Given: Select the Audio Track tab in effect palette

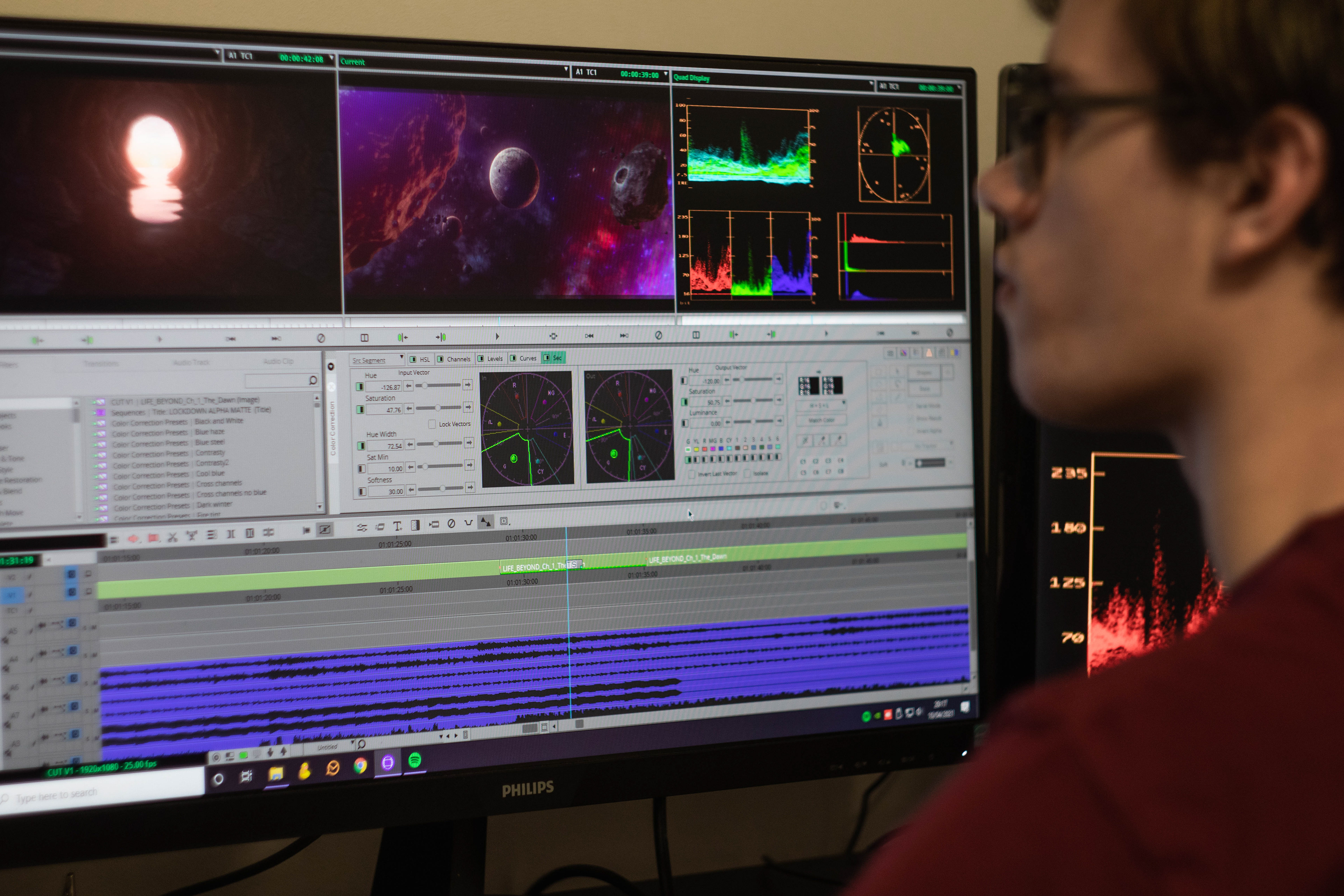Looking at the screenshot, I should [x=191, y=362].
